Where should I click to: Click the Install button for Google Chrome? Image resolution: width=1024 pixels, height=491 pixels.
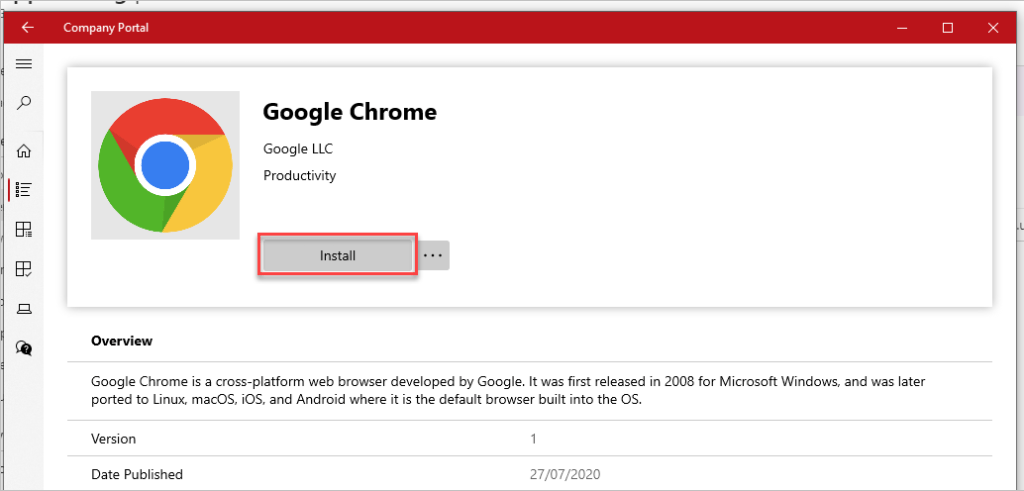338,255
